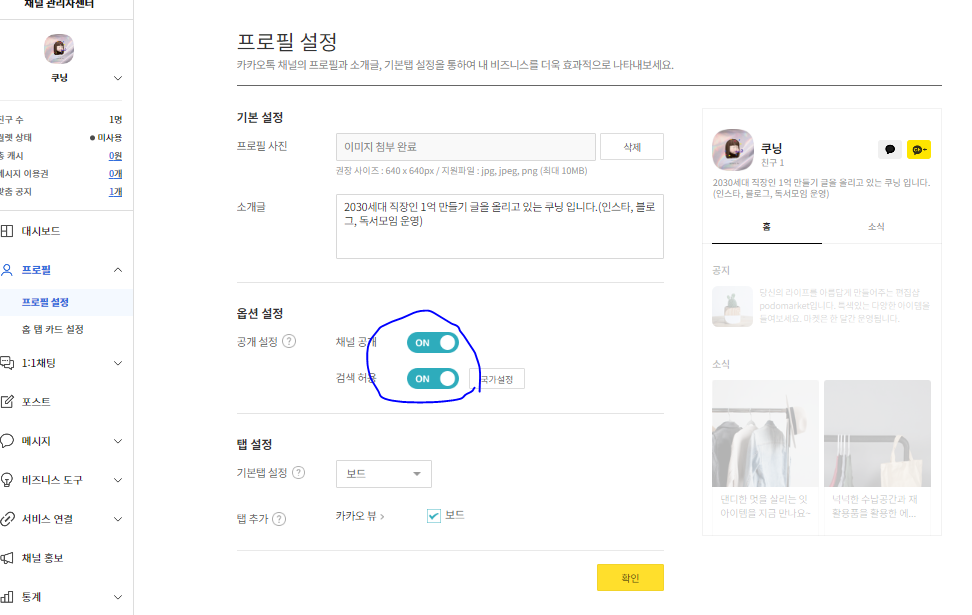Image resolution: width=972 pixels, height=615 pixels.
Task: Click help icon next to 탭 추가
Action: [x=279, y=519]
